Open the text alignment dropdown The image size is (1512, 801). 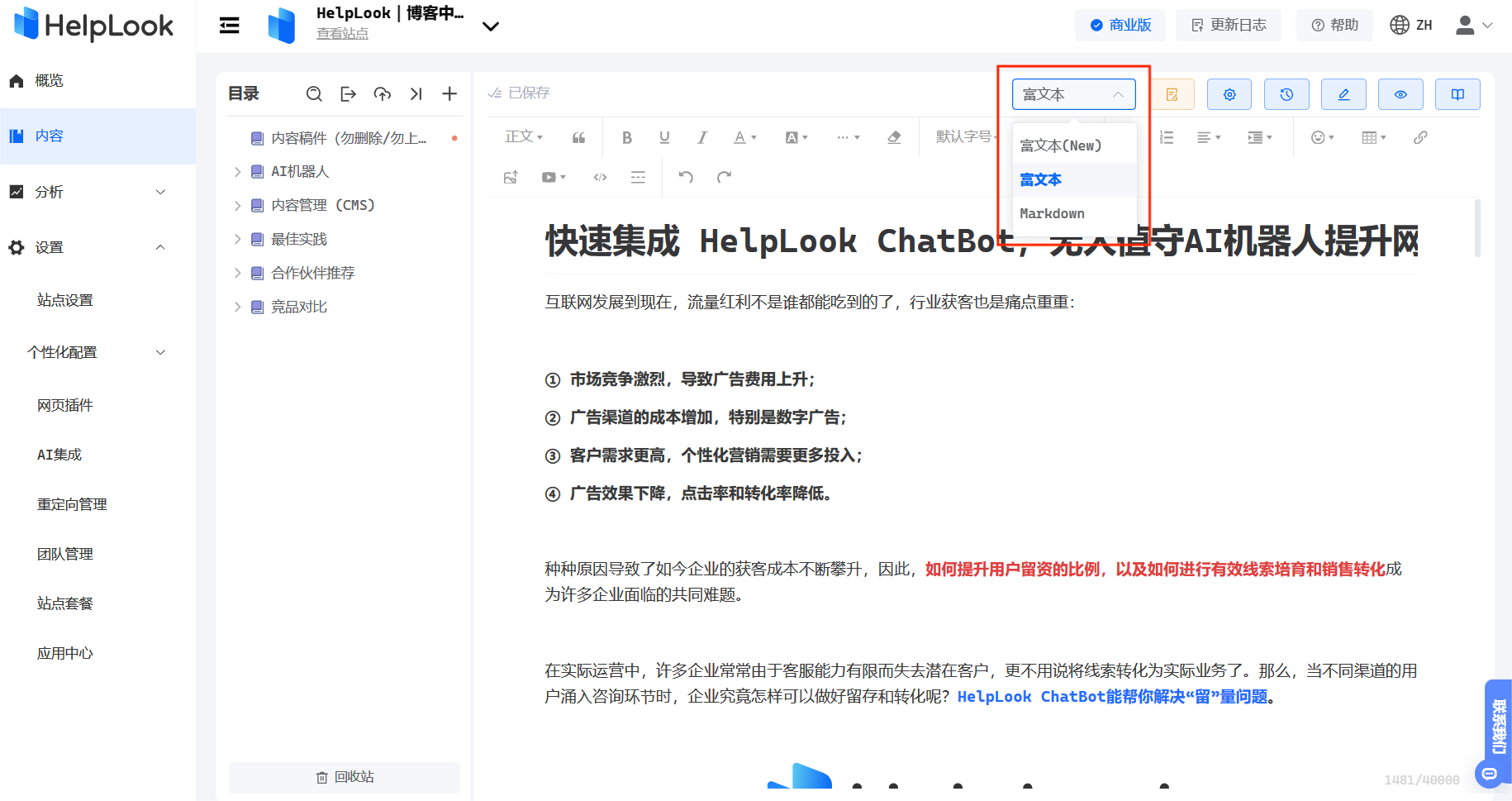pyautogui.click(x=1209, y=137)
